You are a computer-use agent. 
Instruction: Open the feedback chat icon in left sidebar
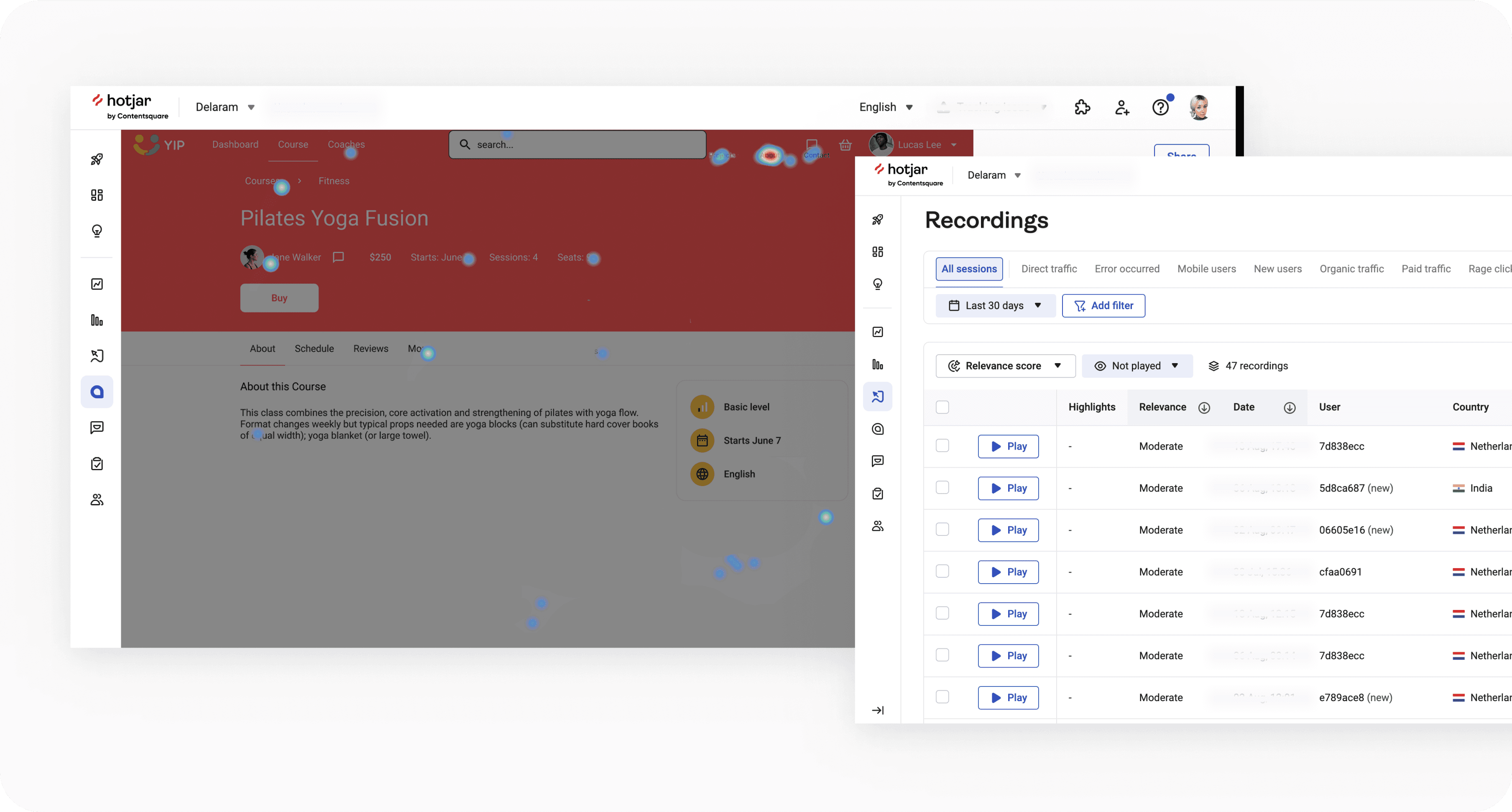(97, 428)
